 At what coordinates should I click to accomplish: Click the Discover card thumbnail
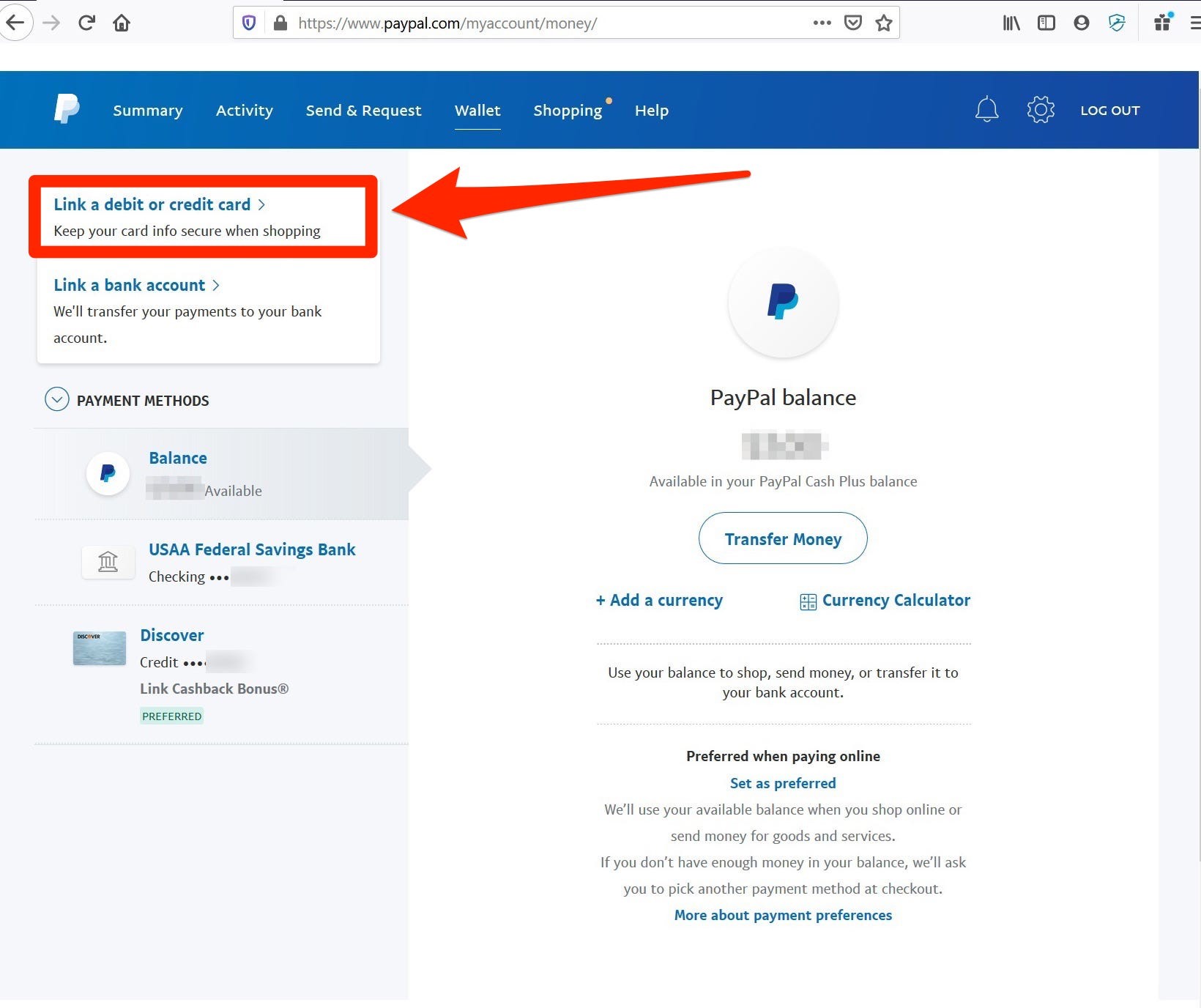100,648
